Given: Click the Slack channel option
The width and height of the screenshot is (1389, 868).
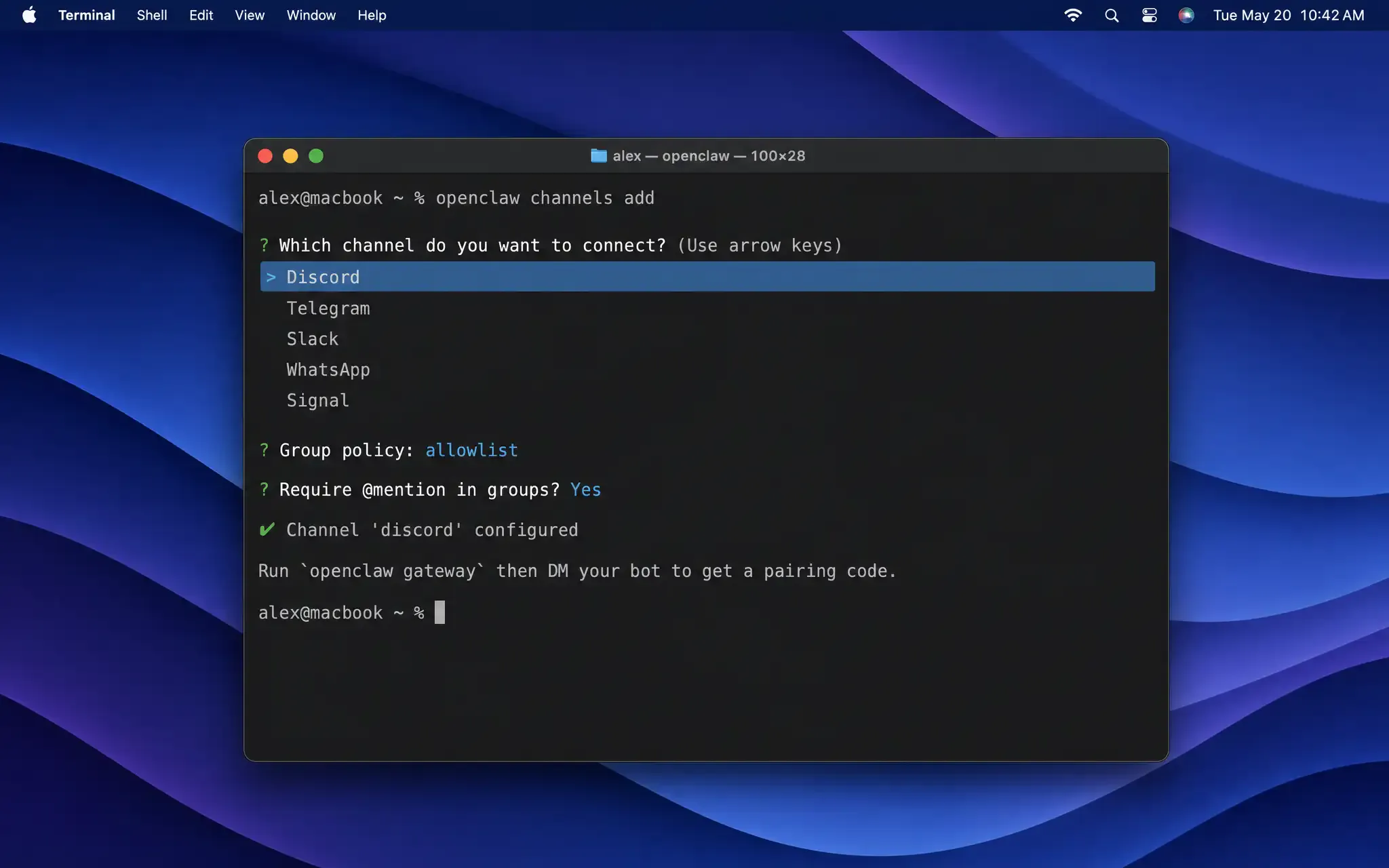Looking at the screenshot, I should [312, 339].
